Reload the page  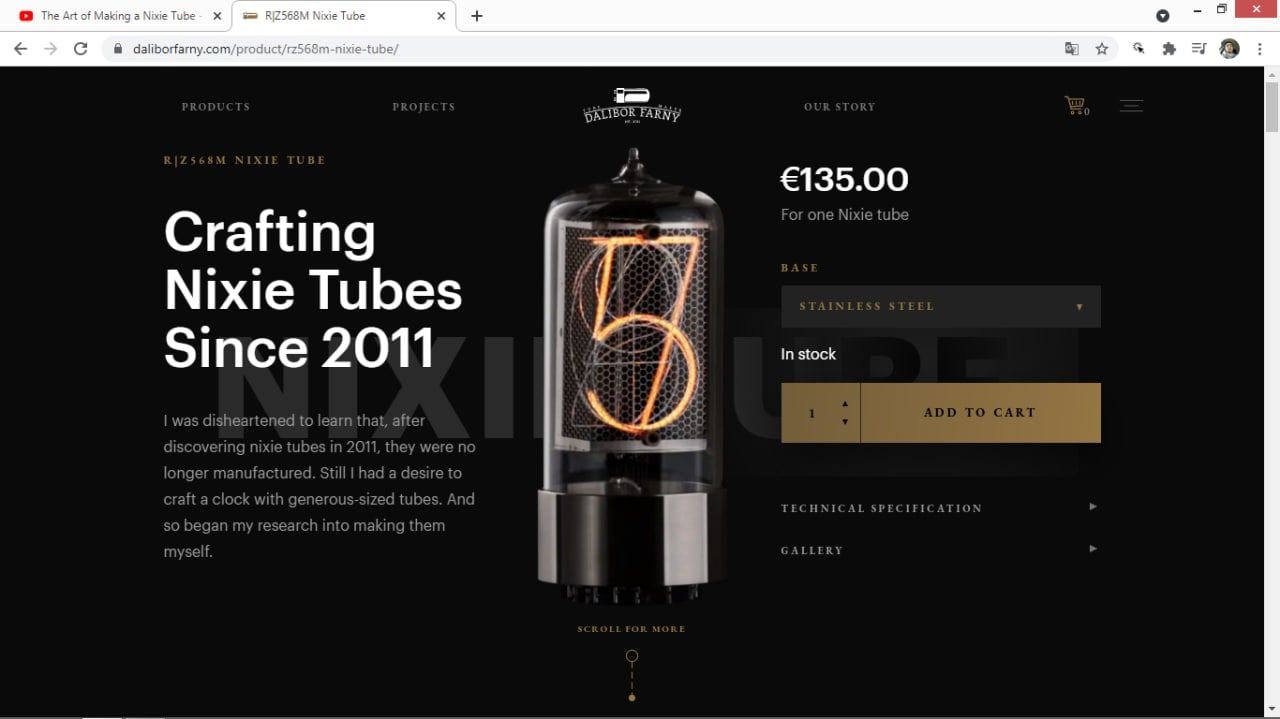click(81, 48)
